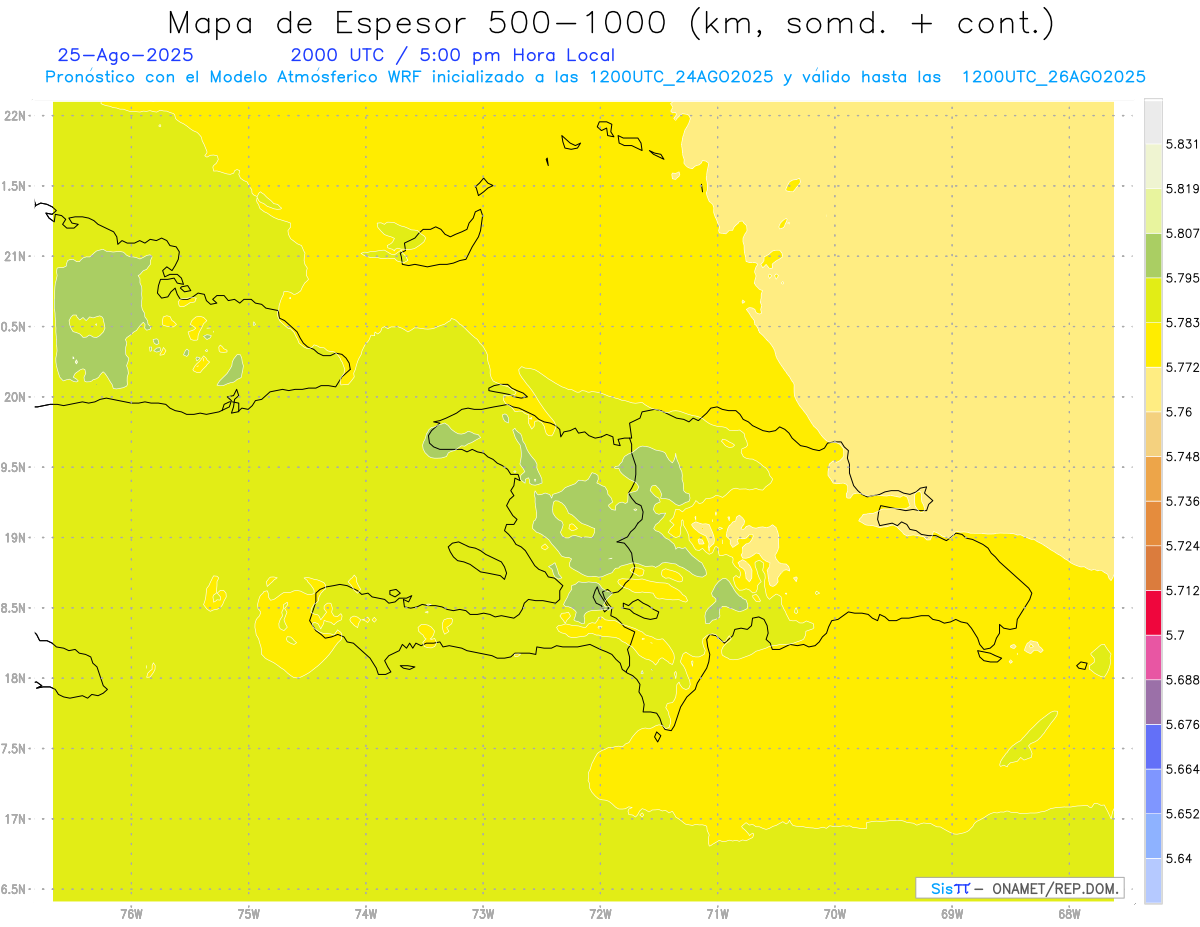The height and width of the screenshot is (927, 1200).
Task: Click the 71W longitude axis label
Action: pos(717,913)
